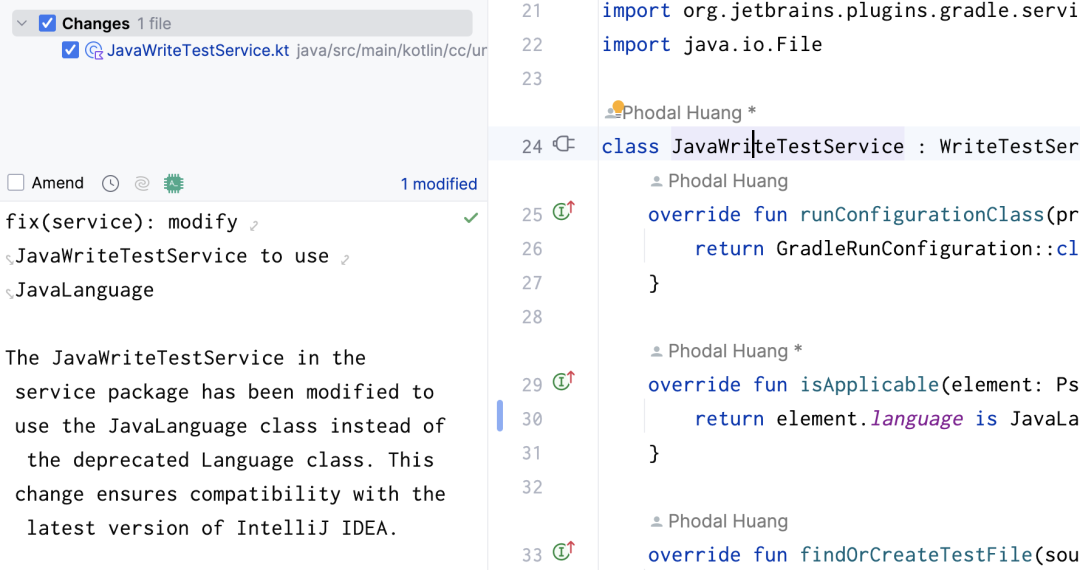Viewport: 1080px width, 570px height.
Task: Click the spiral AI icon beside Amend
Action: (142, 183)
